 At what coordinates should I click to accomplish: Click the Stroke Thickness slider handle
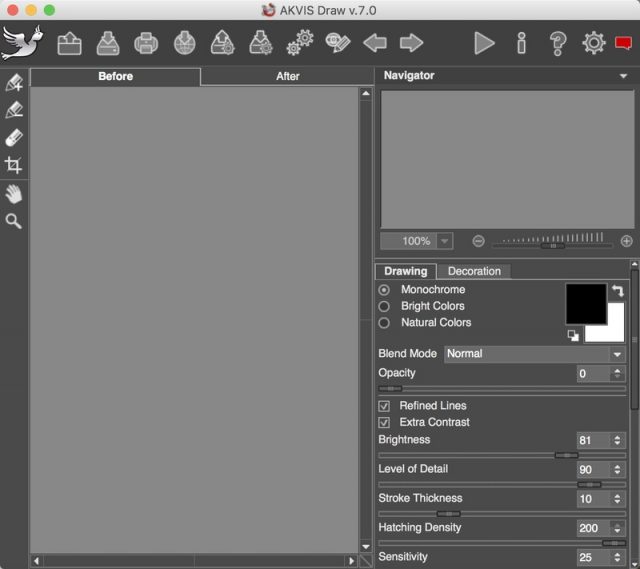click(449, 513)
